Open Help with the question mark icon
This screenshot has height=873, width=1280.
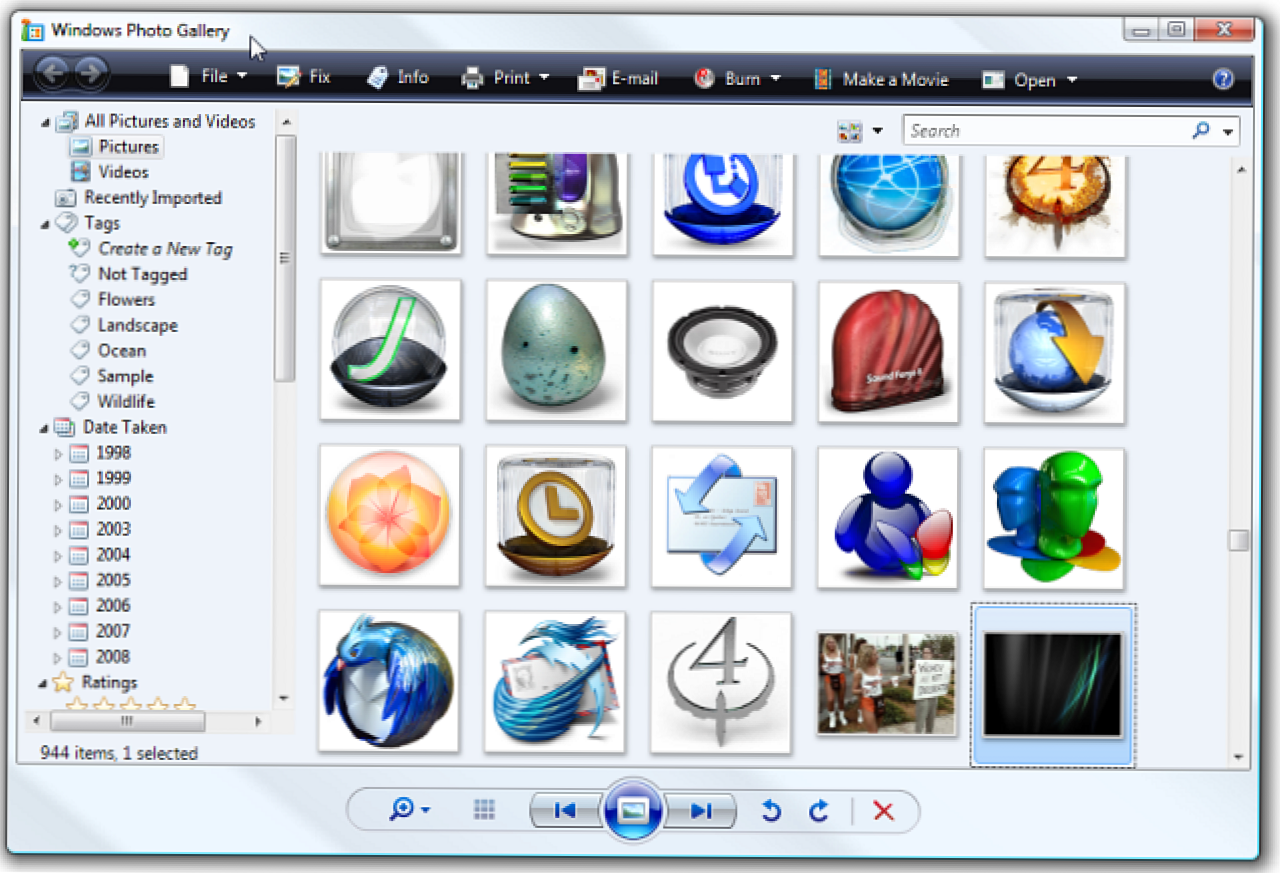click(x=1222, y=80)
